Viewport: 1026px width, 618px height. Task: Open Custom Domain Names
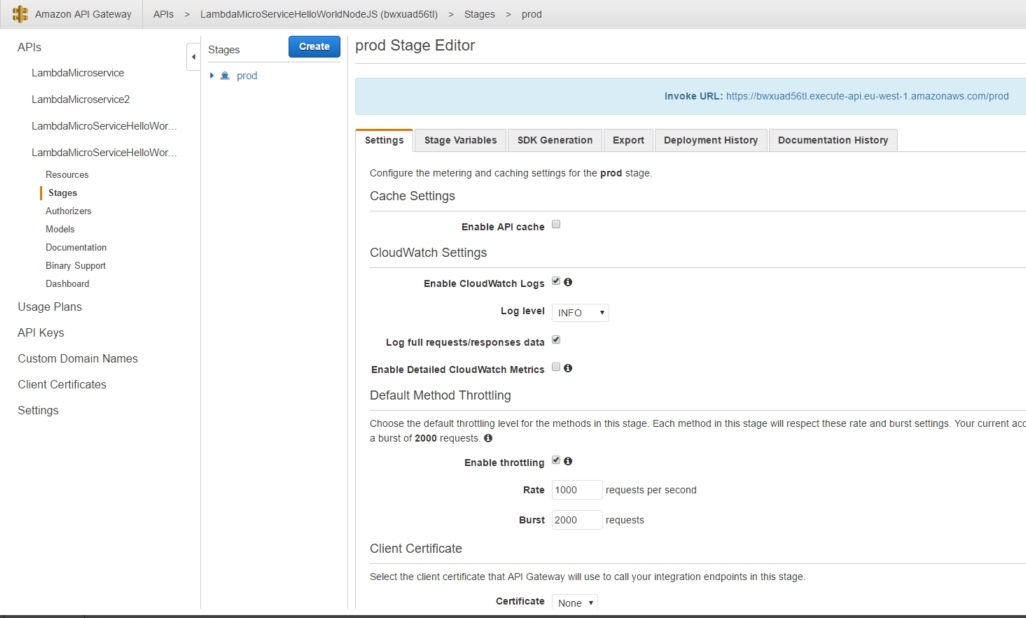(78, 359)
